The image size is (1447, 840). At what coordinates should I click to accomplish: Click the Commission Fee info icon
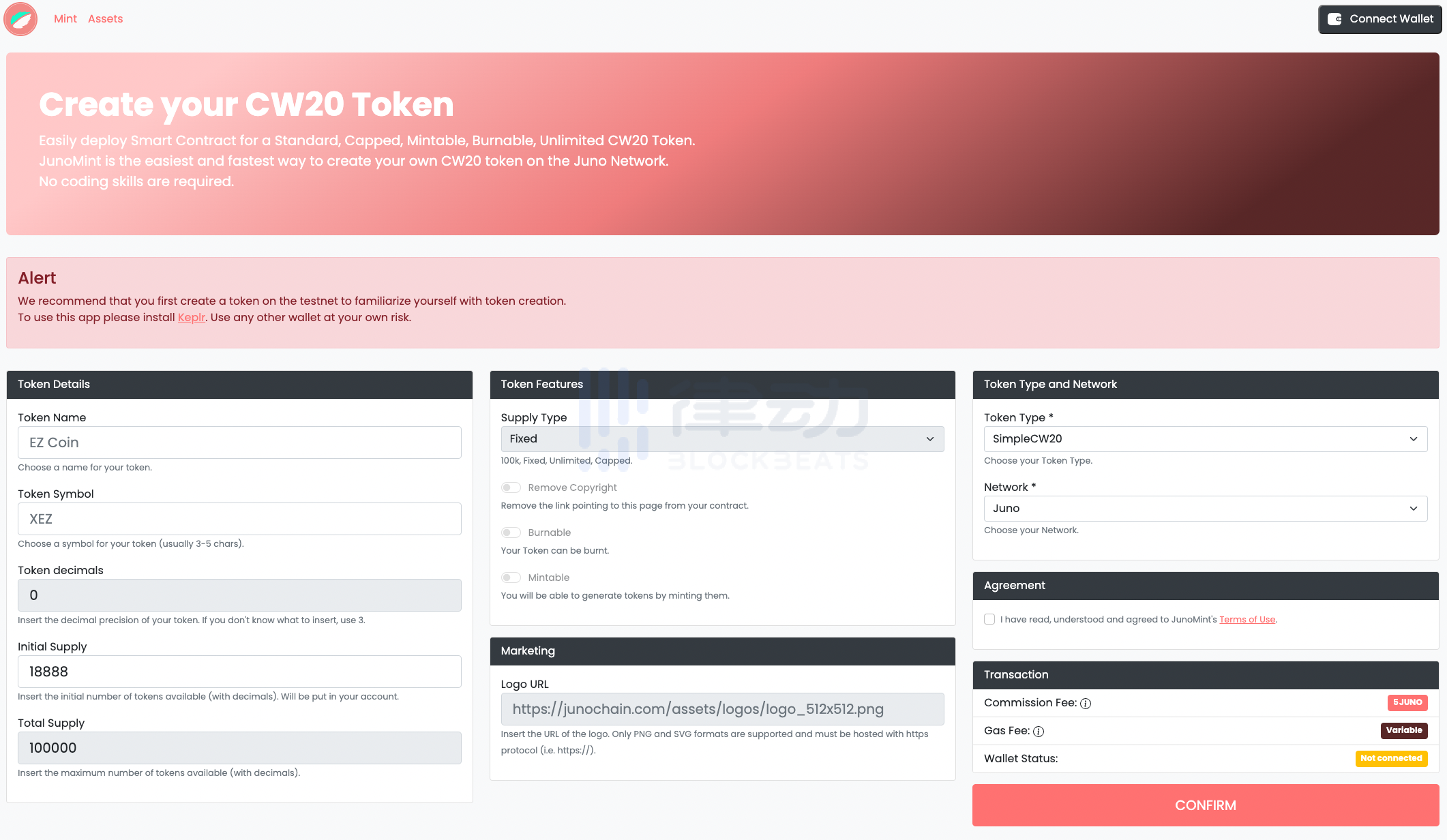point(1085,703)
